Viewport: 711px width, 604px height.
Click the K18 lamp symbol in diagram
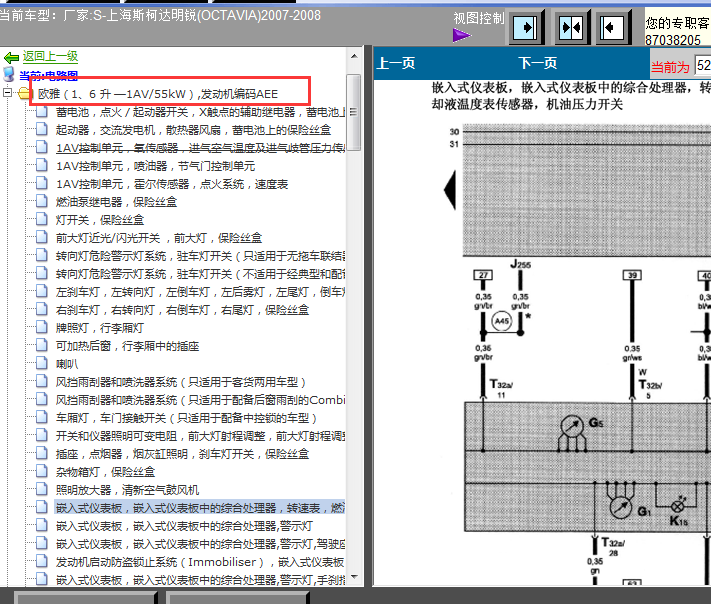tap(678, 506)
